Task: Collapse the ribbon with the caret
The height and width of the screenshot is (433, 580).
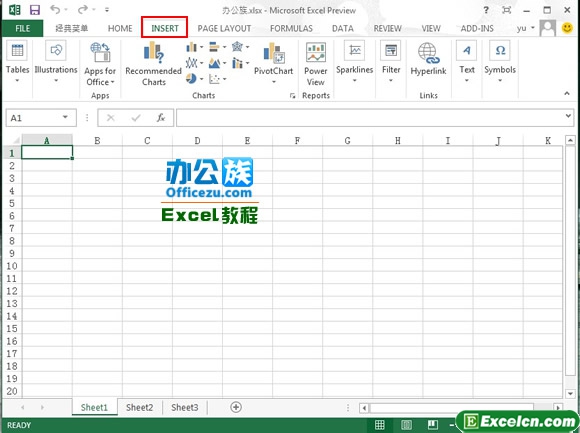Action: 567,94
